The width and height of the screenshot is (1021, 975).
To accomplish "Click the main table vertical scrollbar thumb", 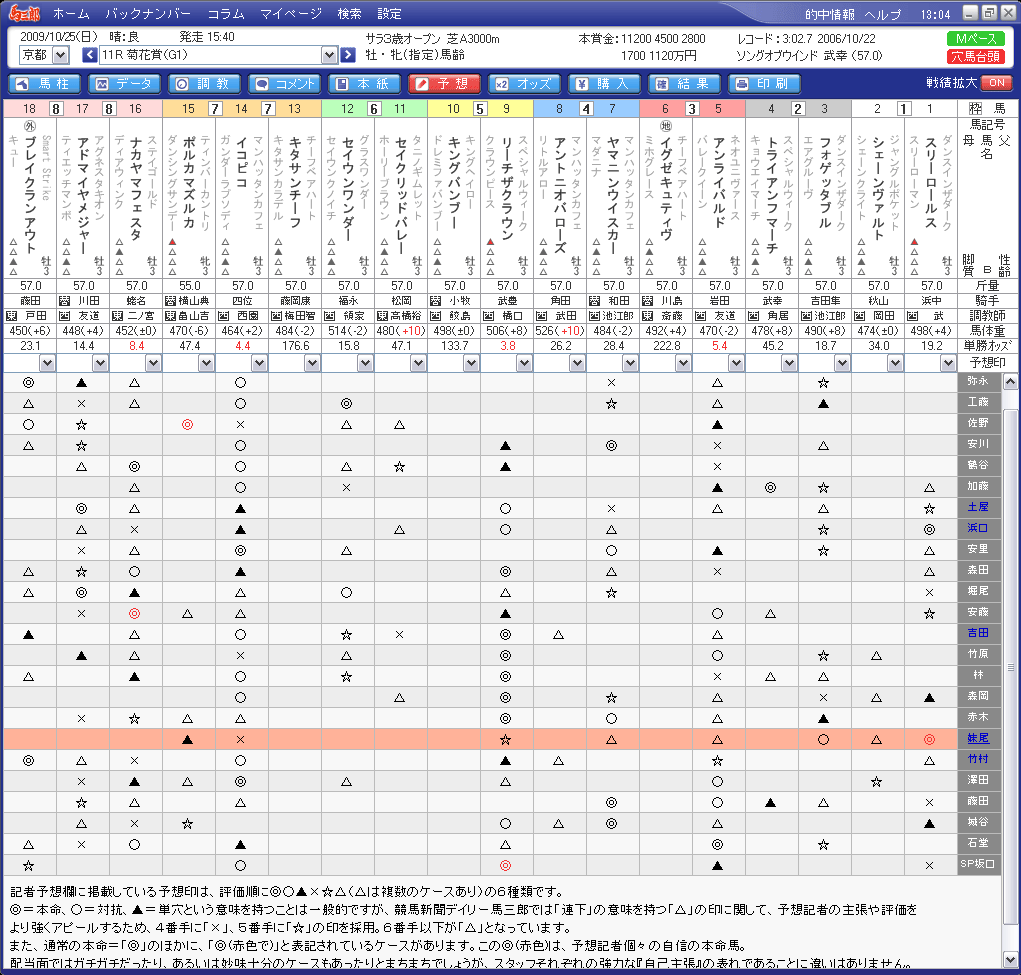I will (x=1011, y=667).
